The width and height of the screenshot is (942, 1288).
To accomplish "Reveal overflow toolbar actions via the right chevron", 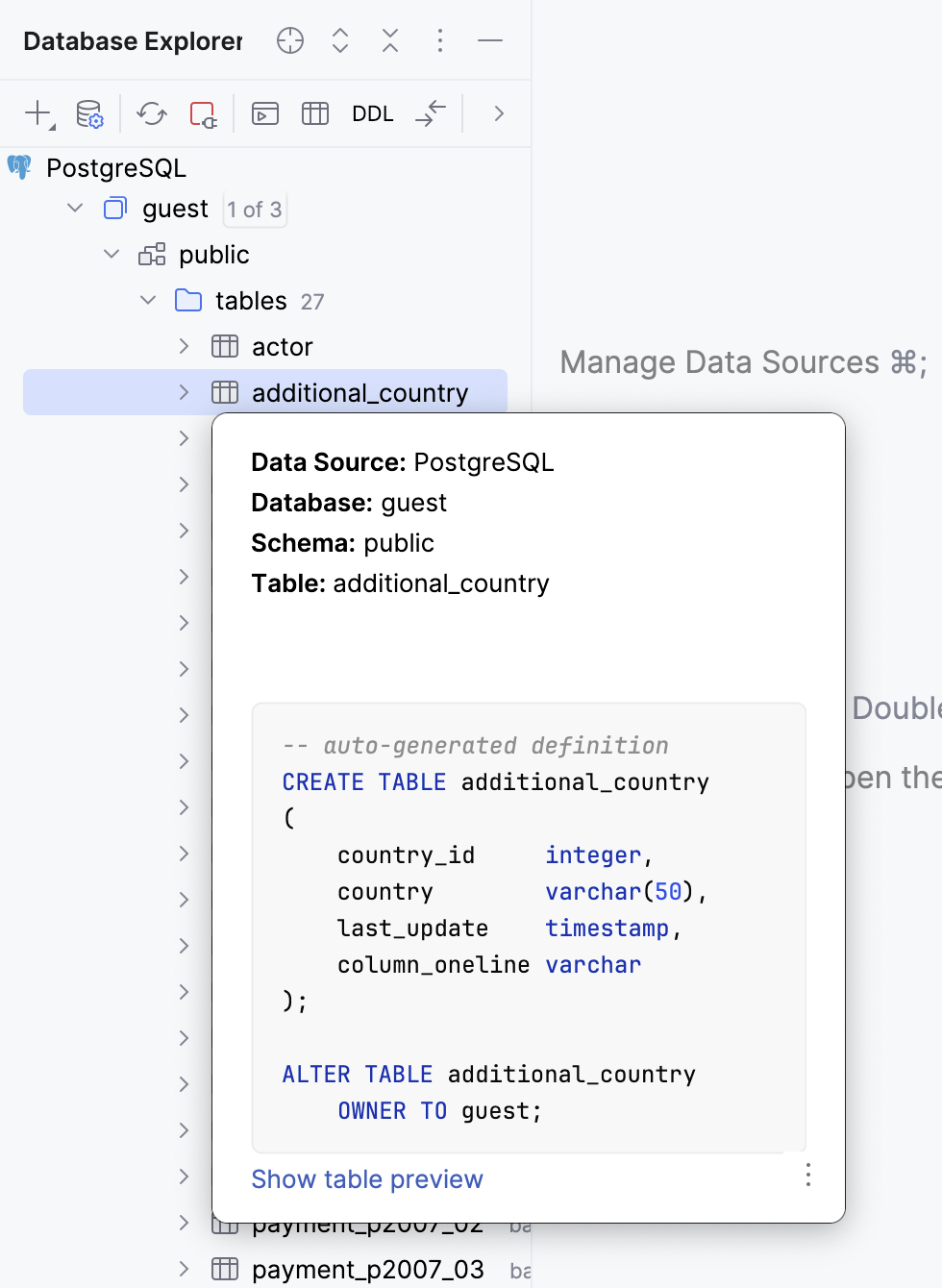I will pyautogui.click(x=498, y=113).
